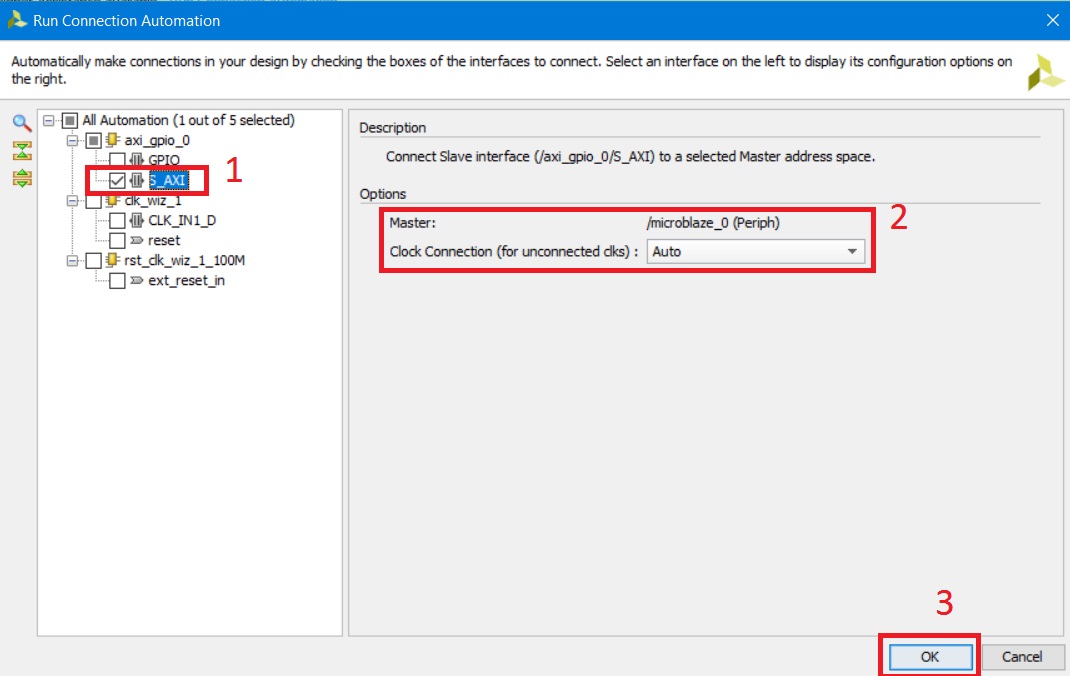1070x676 pixels.
Task: Click the axi_gpio_0 IP block icon
Action: pos(113,140)
